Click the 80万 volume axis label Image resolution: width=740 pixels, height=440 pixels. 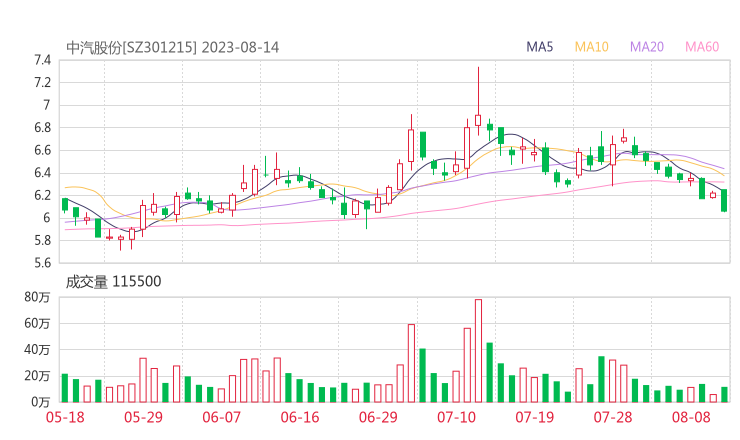tap(37, 297)
